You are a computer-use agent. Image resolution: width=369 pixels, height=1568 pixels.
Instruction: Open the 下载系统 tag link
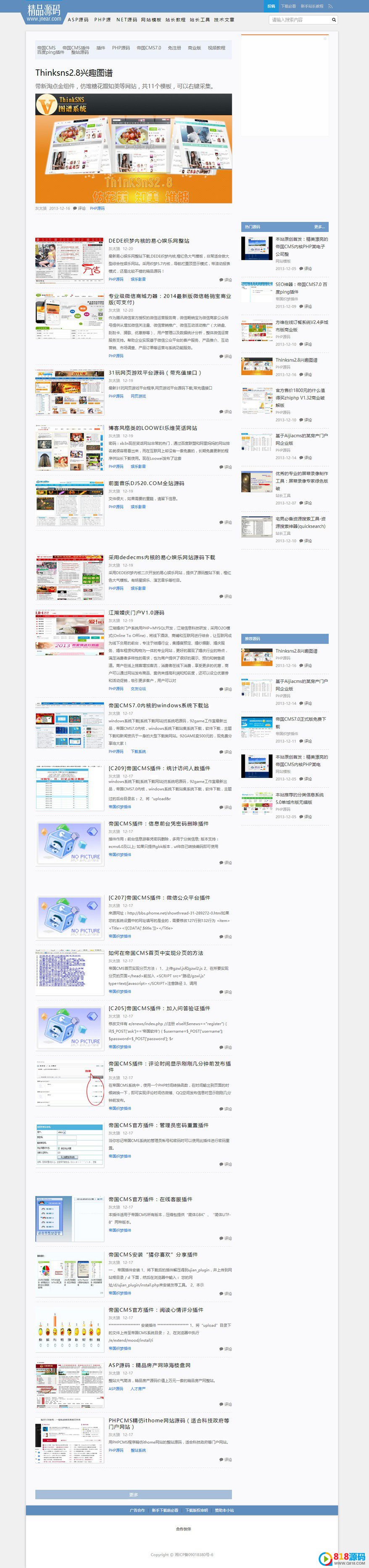click(x=138, y=751)
